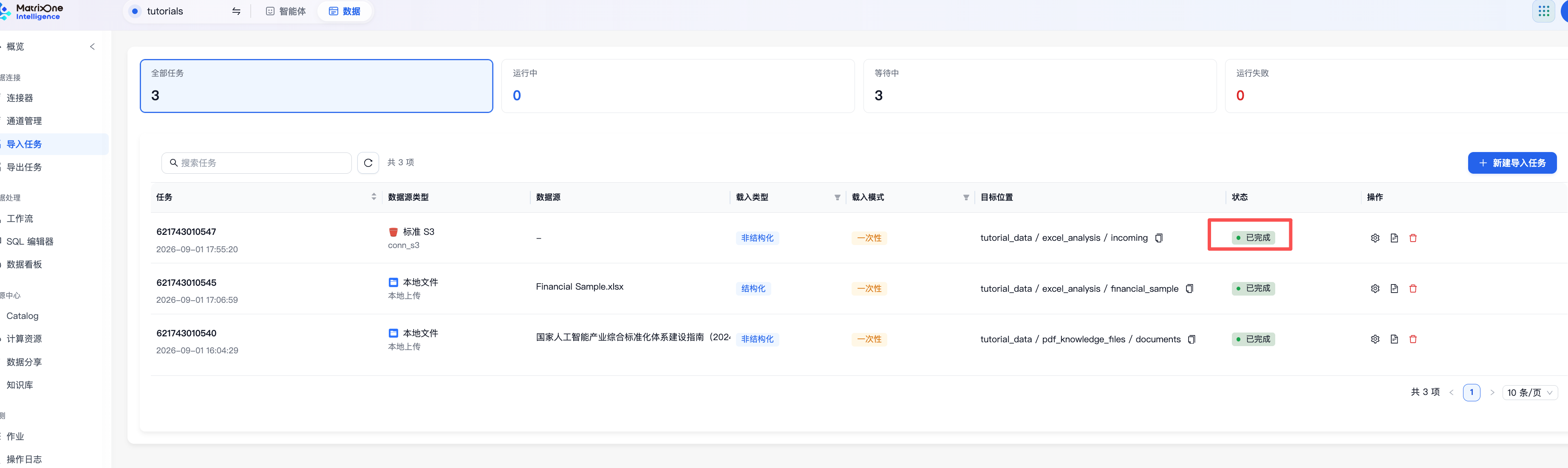Click the 国家人工智能产业综合标准化体系建设指南 data source

[x=633, y=337]
